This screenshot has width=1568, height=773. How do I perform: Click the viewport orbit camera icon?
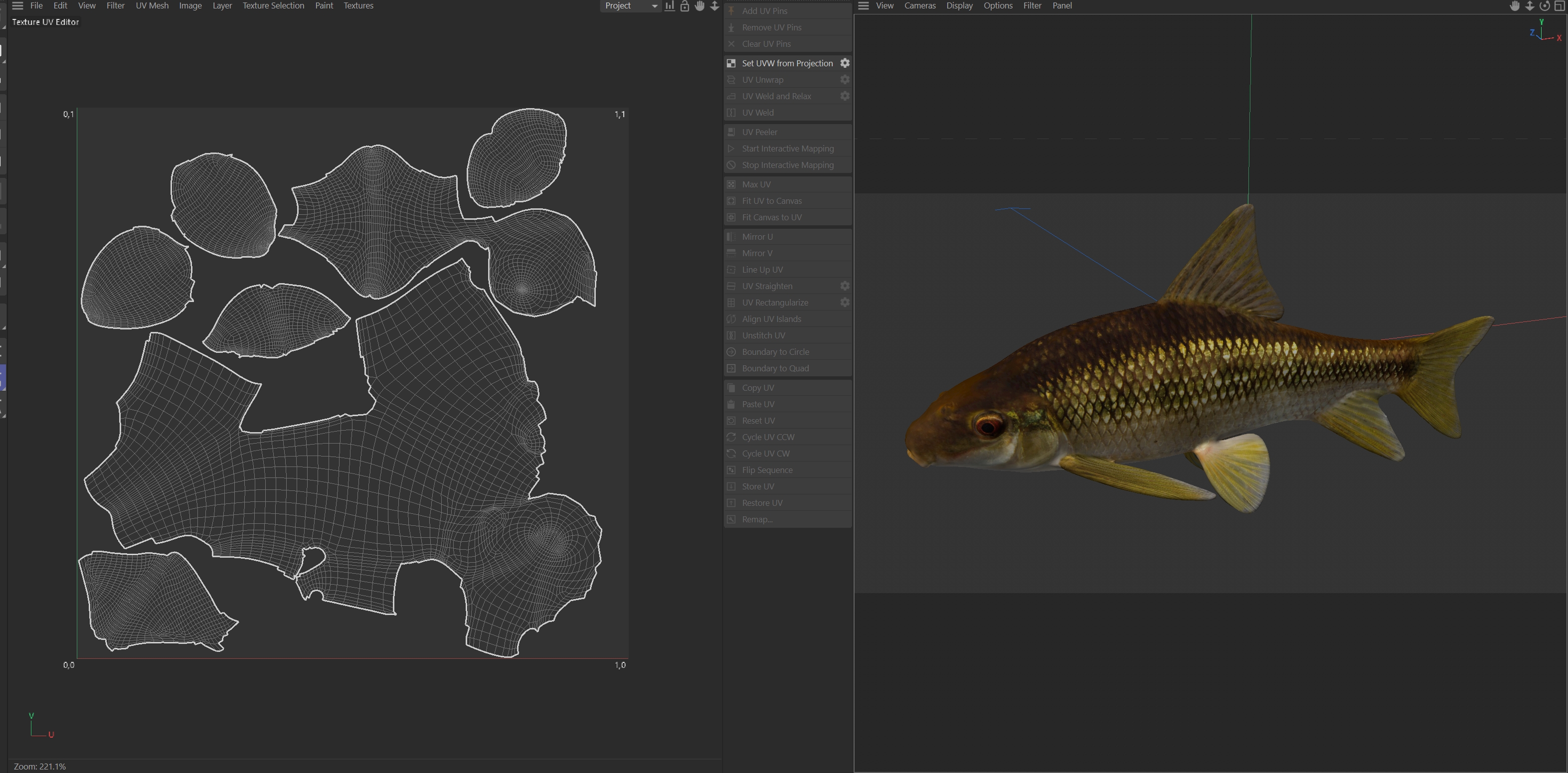pos(1544,5)
